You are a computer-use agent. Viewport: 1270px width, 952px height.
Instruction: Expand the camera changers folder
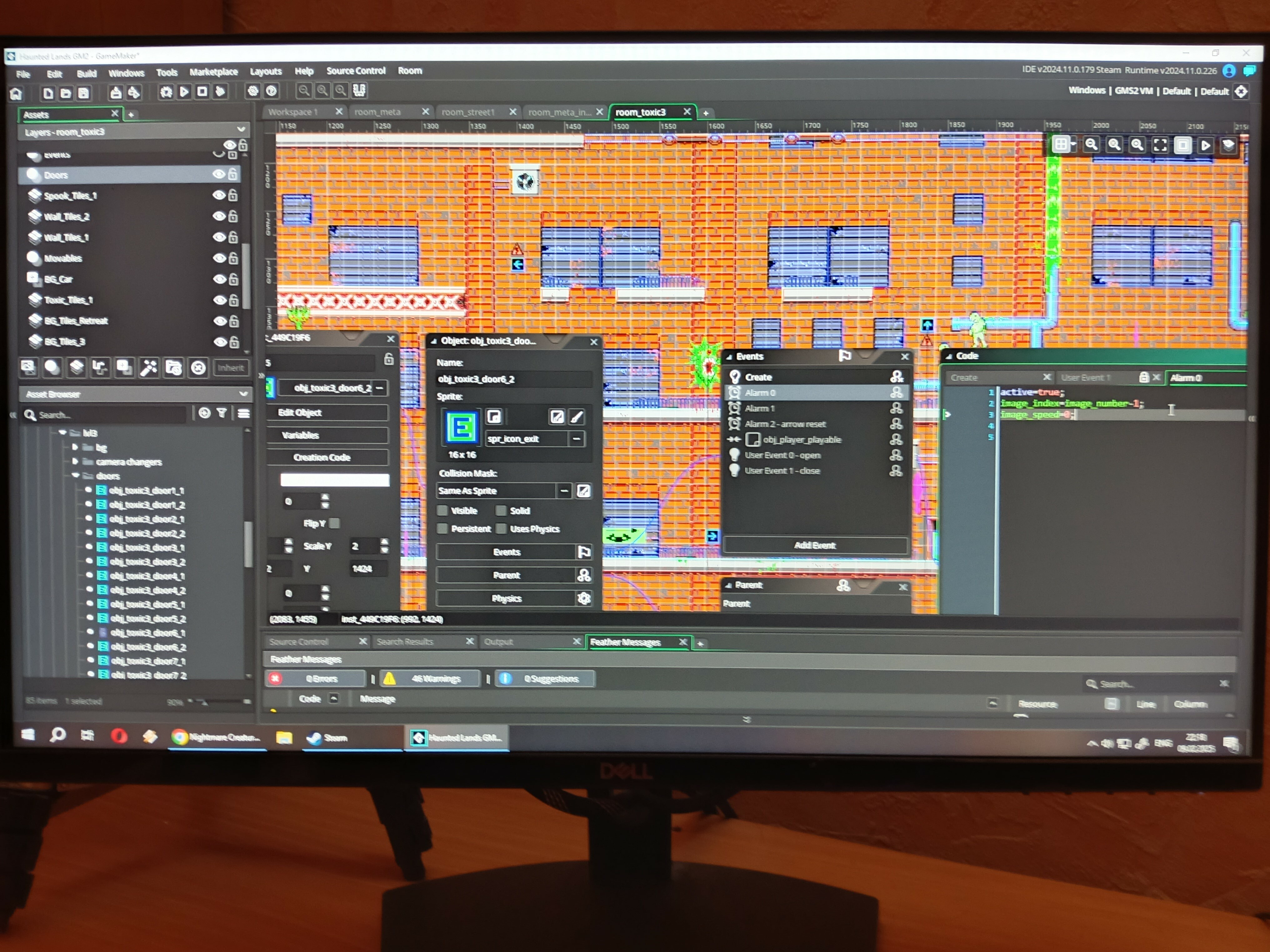point(75,461)
